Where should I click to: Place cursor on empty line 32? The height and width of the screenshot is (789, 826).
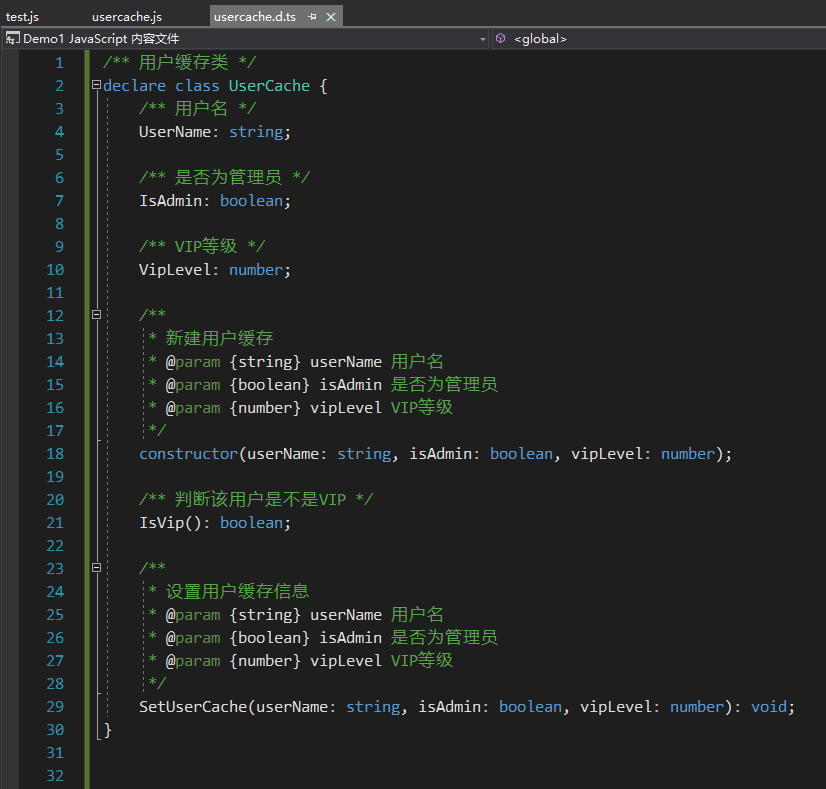[x=300, y=776]
